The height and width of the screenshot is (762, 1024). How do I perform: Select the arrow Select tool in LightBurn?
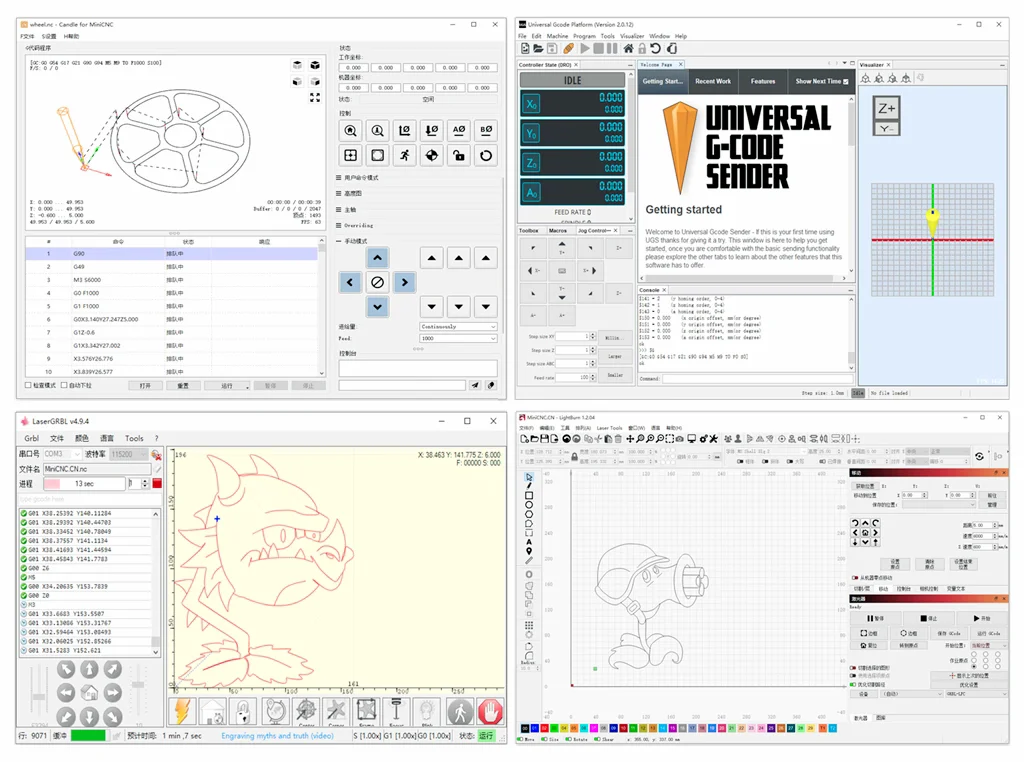529,477
